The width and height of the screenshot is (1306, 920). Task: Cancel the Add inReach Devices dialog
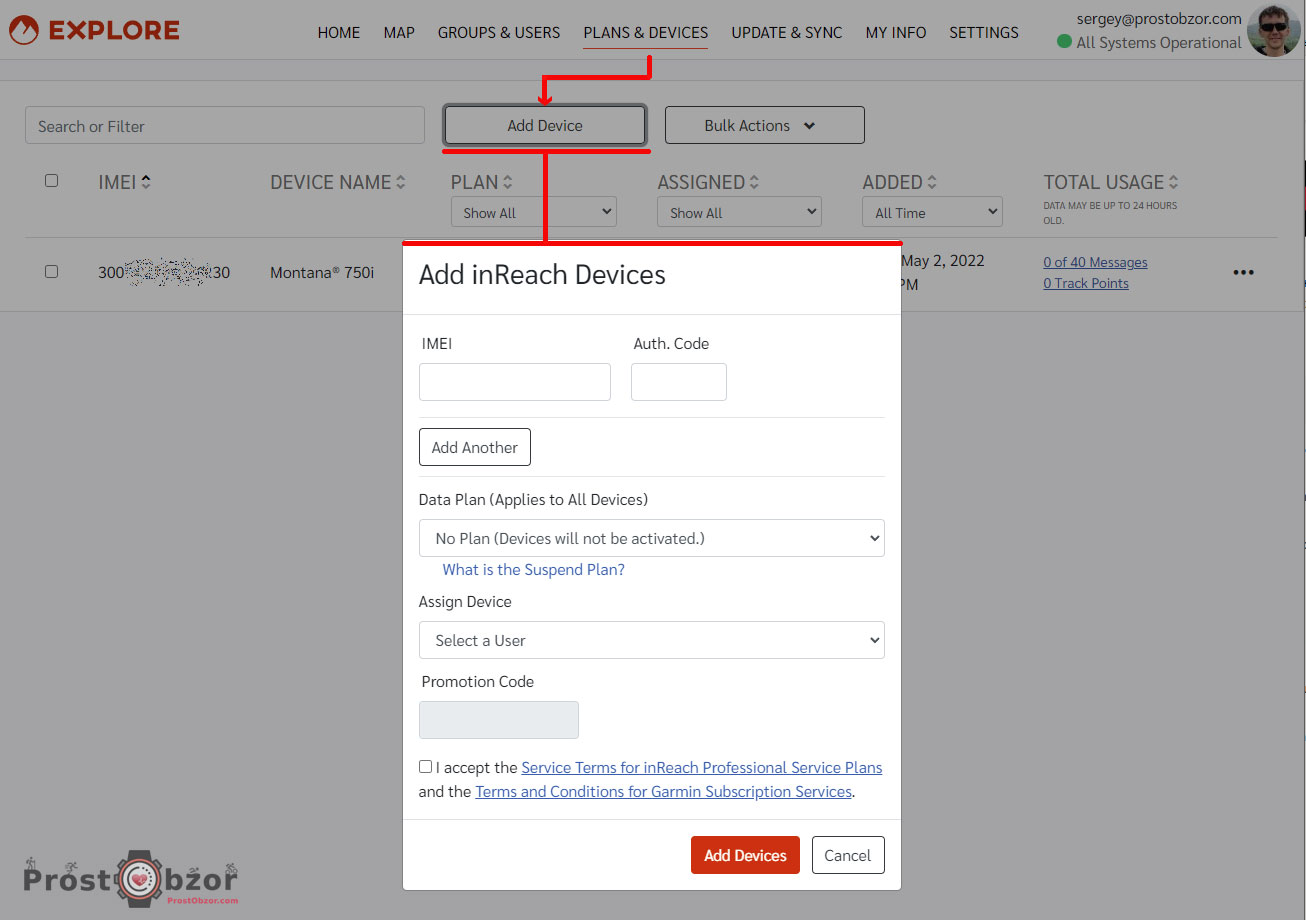pos(847,855)
